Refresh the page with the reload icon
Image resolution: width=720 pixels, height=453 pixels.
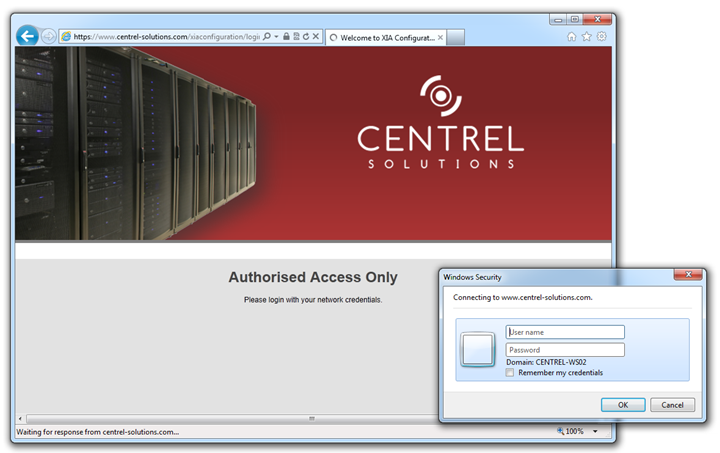[x=306, y=36]
